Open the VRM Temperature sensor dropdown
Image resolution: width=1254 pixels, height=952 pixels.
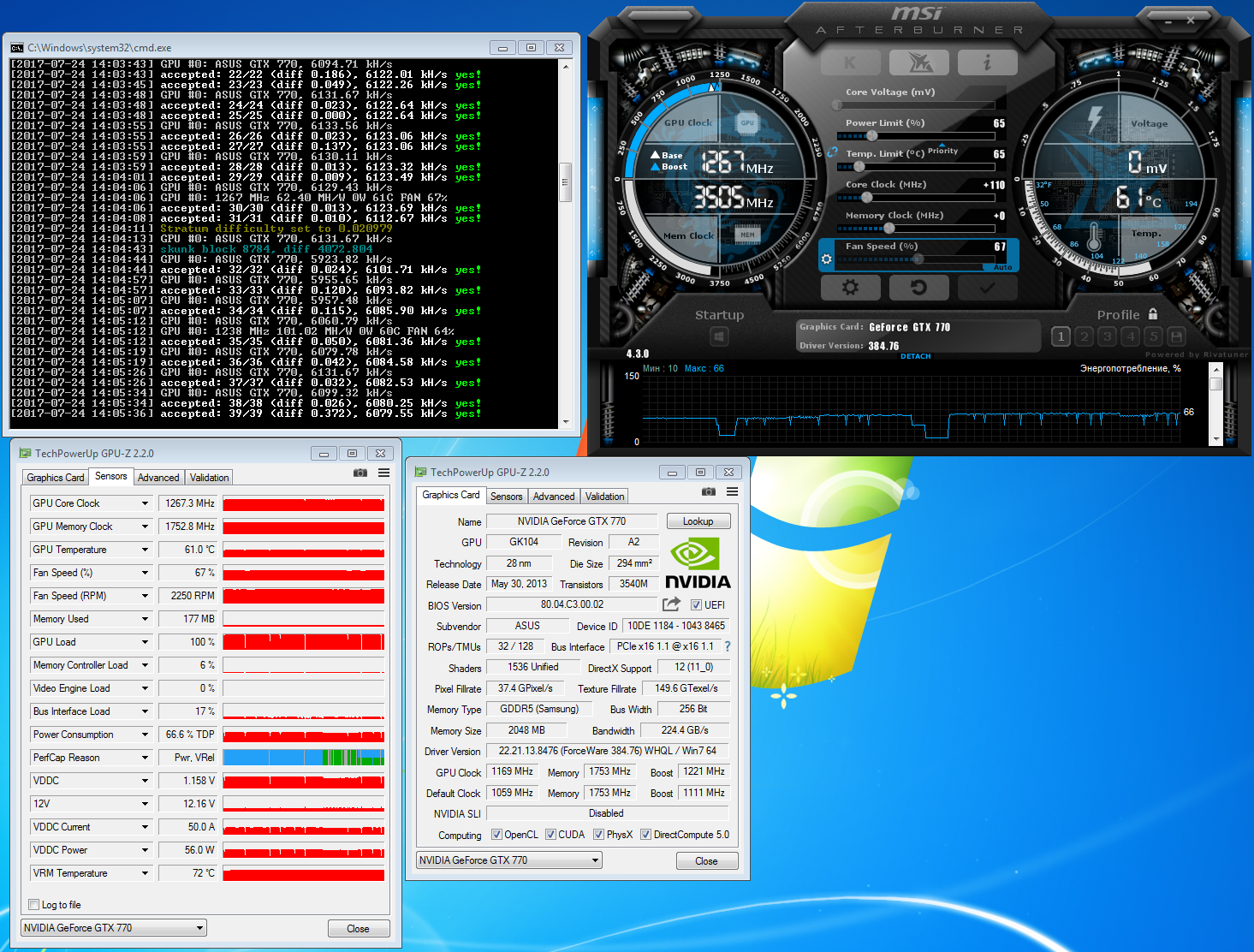tap(145, 873)
